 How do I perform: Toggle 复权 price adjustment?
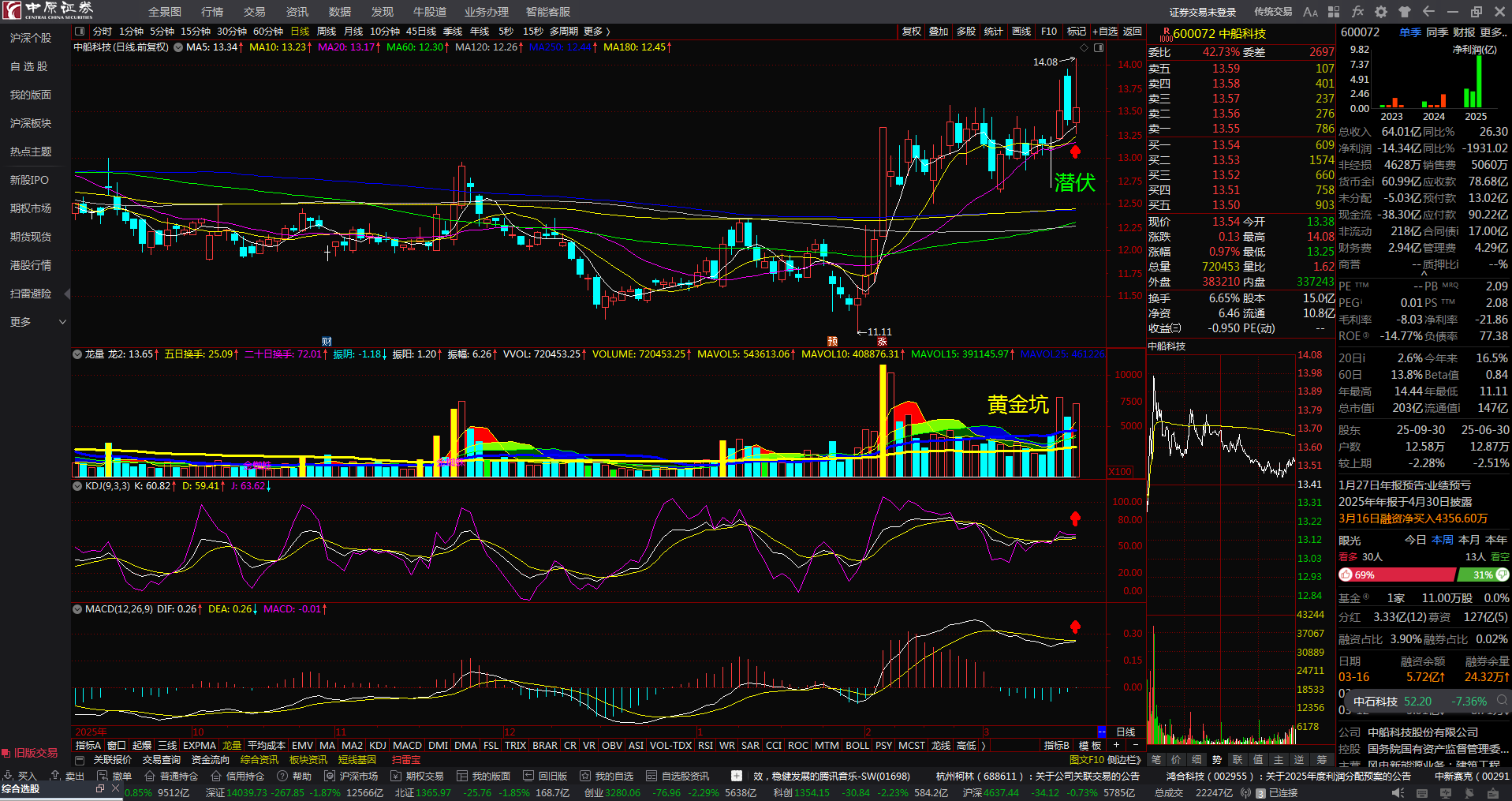pos(911,32)
